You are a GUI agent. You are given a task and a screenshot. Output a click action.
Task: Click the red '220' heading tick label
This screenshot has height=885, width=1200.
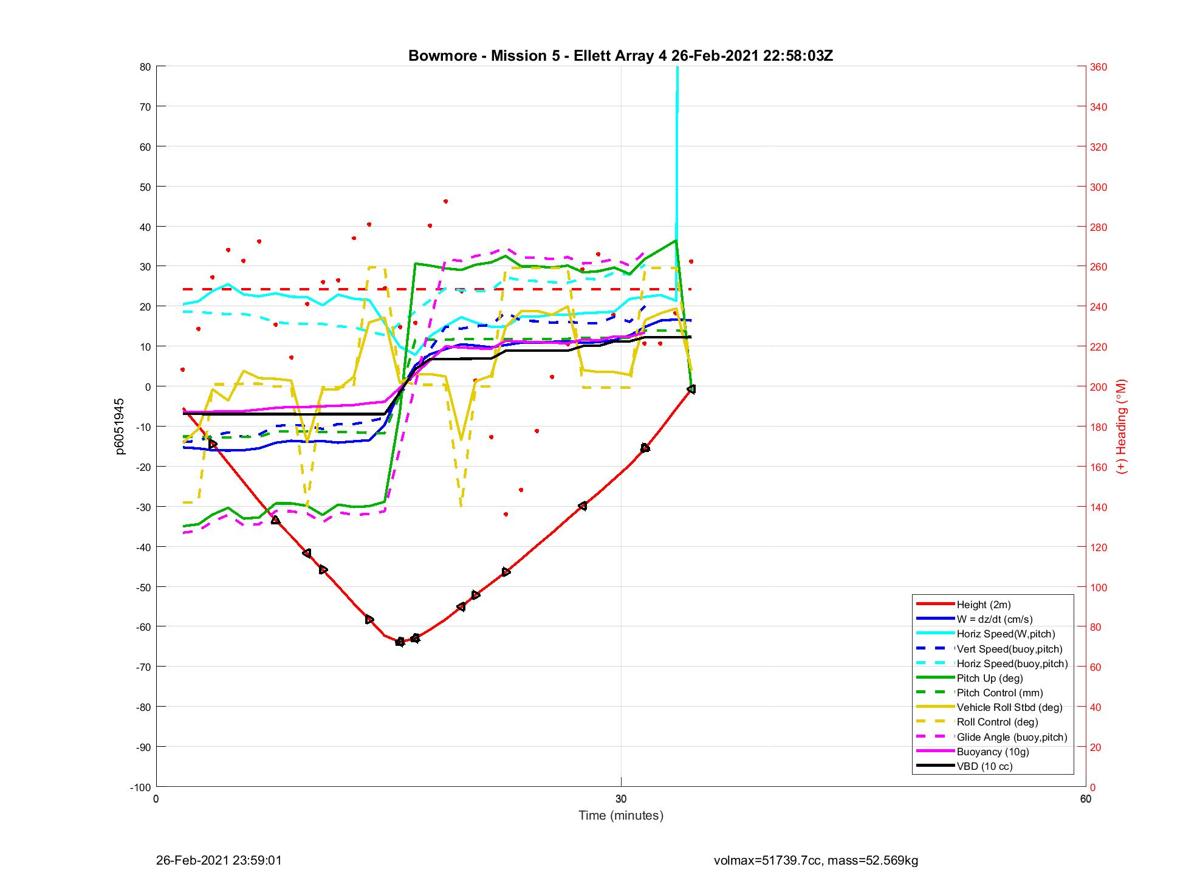(x=1098, y=347)
